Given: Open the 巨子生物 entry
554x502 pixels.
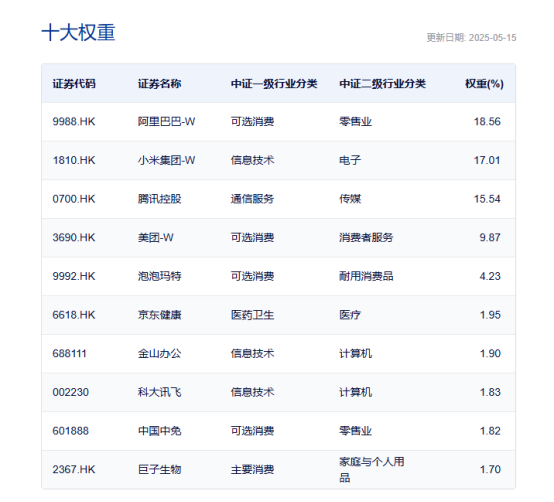Looking at the screenshot, I should 159,469.
